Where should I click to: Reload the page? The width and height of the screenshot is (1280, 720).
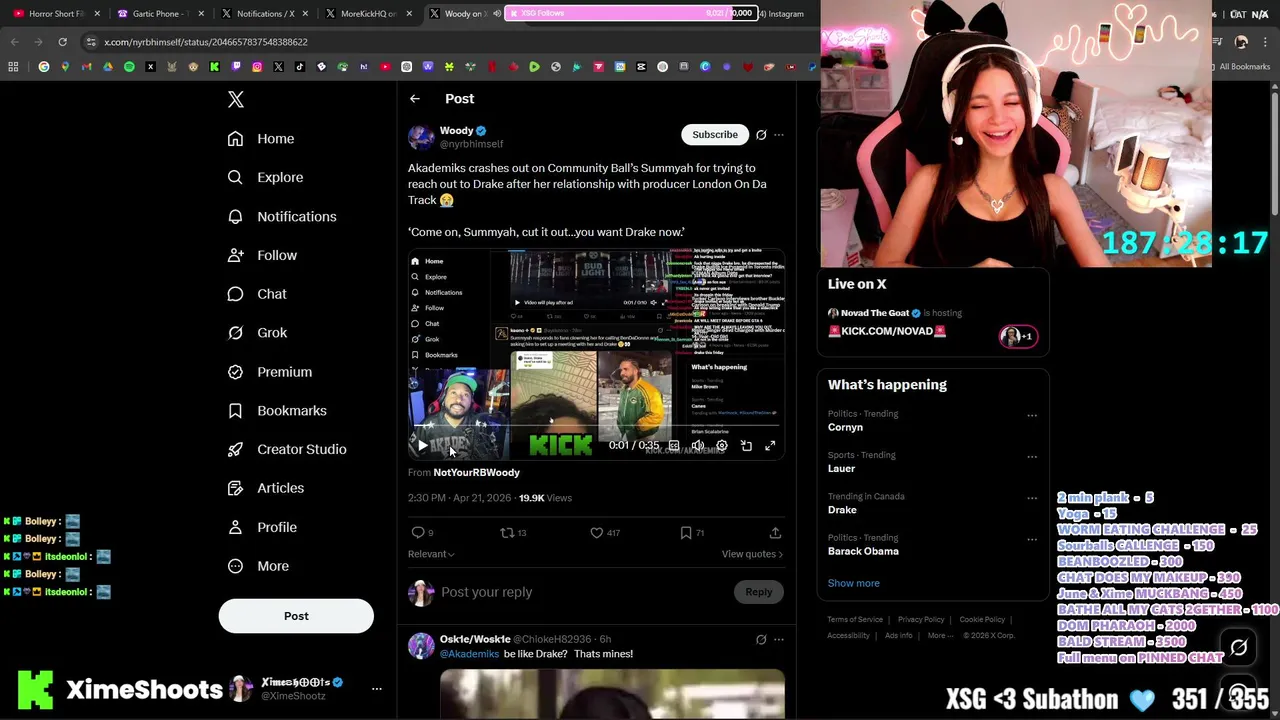(x=62, y=42)
